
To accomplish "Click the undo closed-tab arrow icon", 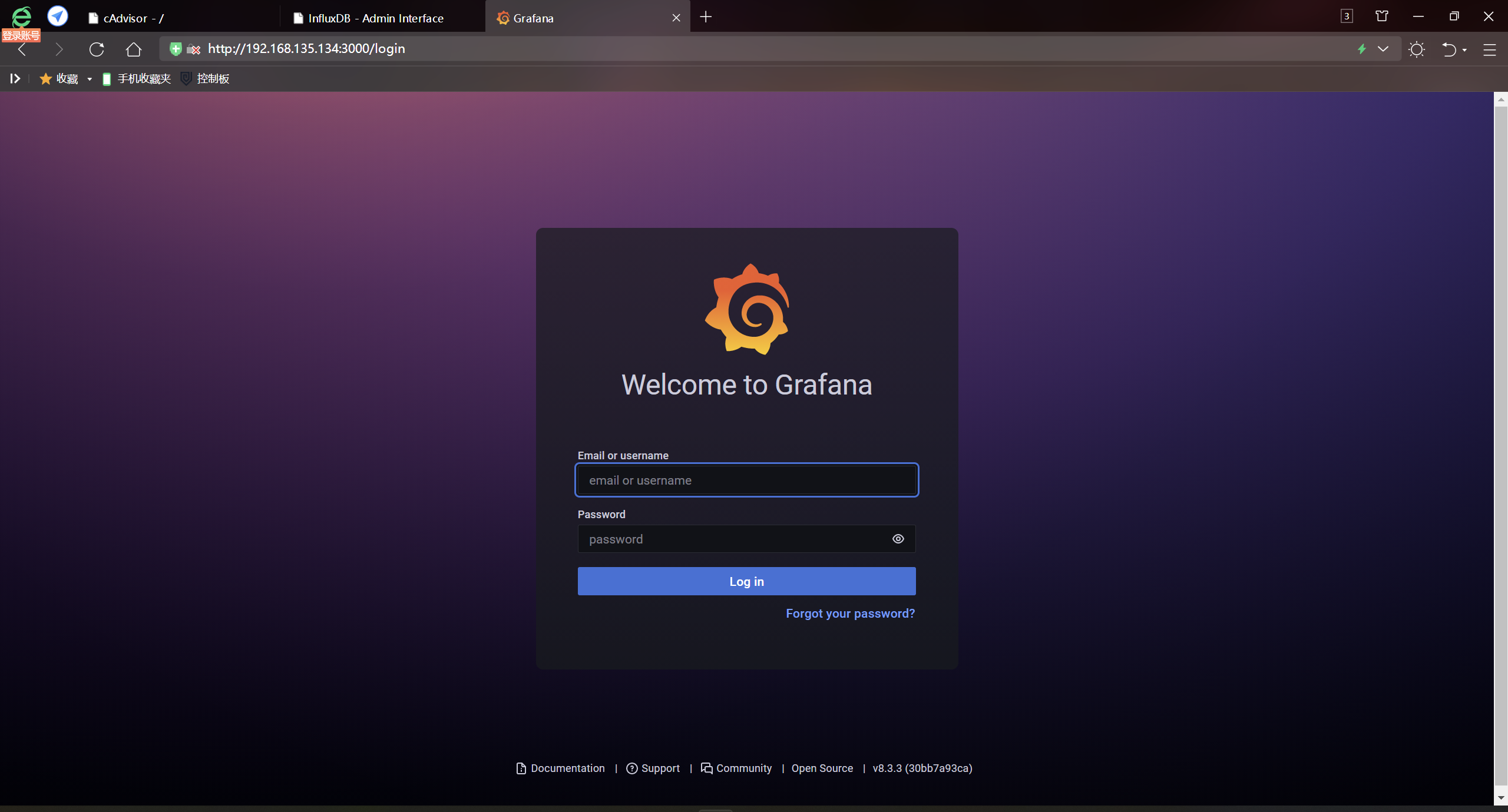I will click(1449, 49).
